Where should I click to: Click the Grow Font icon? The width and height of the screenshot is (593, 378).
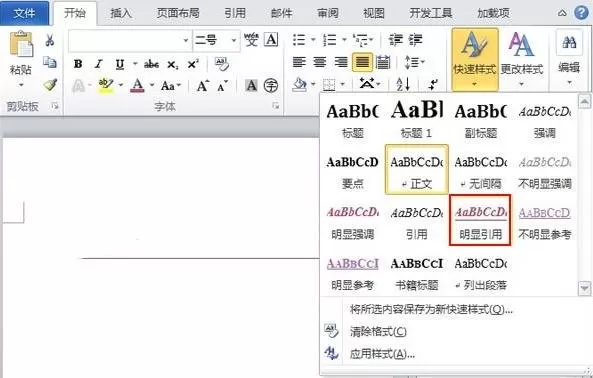point(203,86)
